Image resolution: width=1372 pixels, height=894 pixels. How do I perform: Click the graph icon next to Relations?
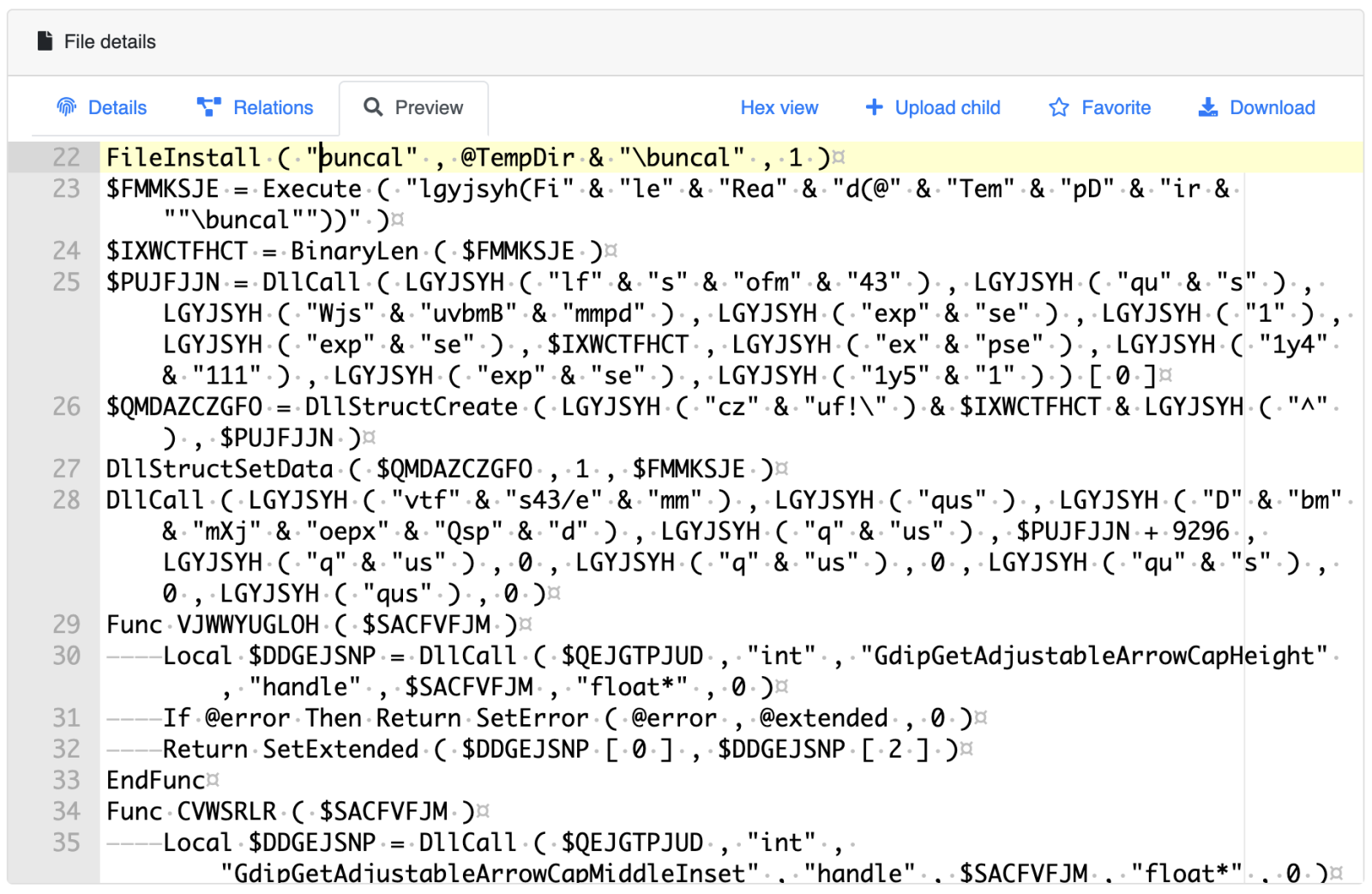pyautogui.click(x=208, y=107)
